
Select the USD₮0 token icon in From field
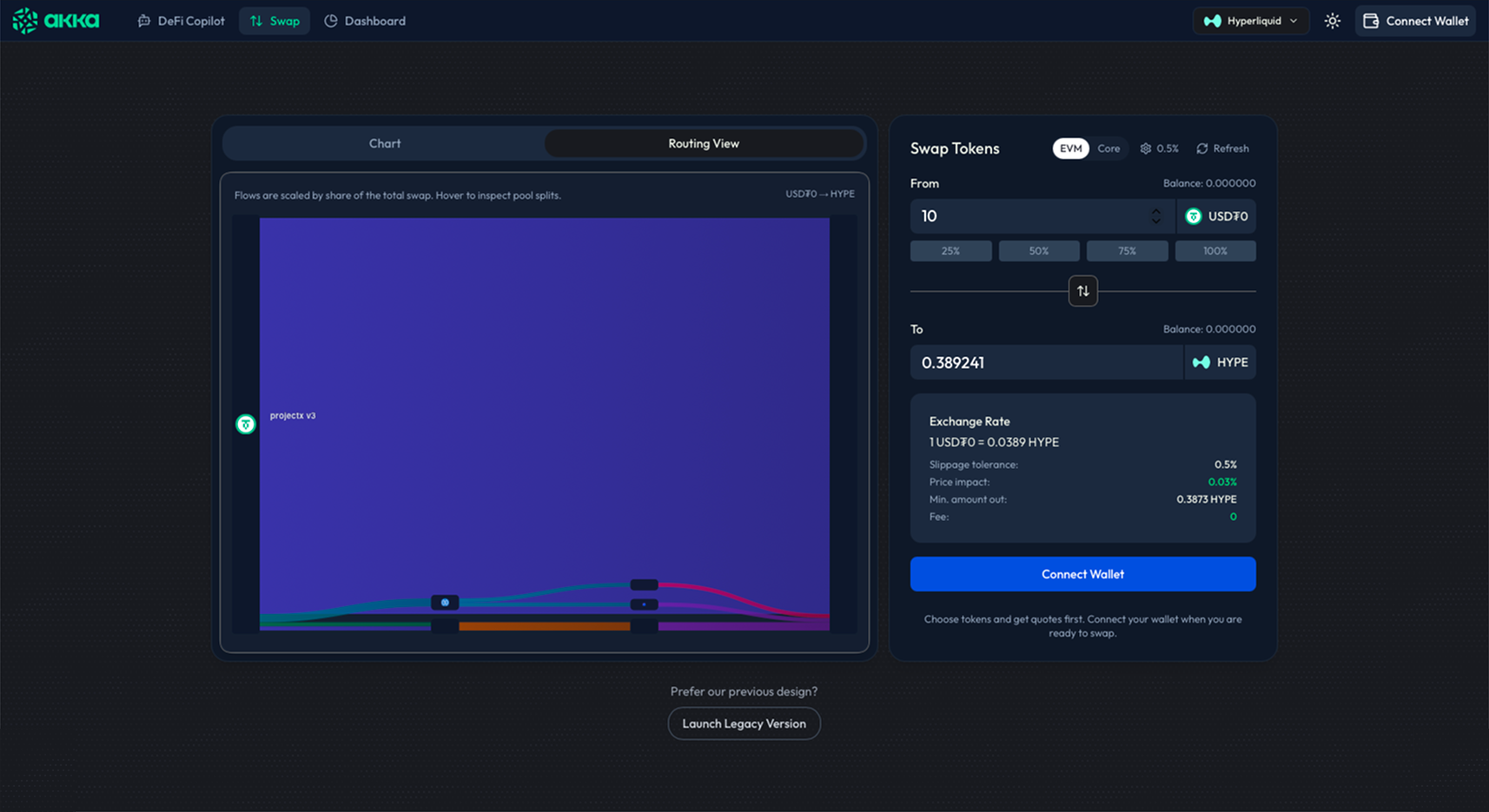[x=1194, y=216]
